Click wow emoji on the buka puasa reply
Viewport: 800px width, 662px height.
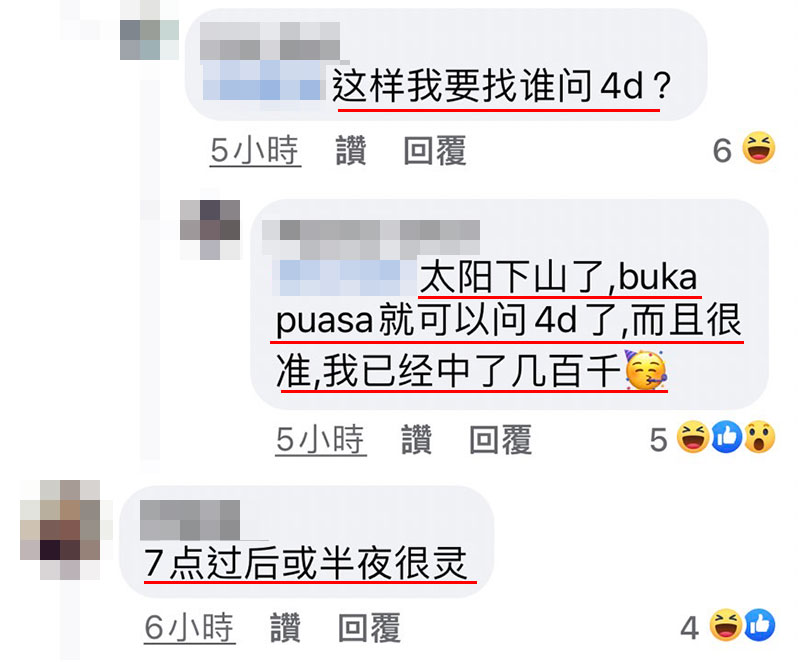pyautogui.click(x=760, y=437)
